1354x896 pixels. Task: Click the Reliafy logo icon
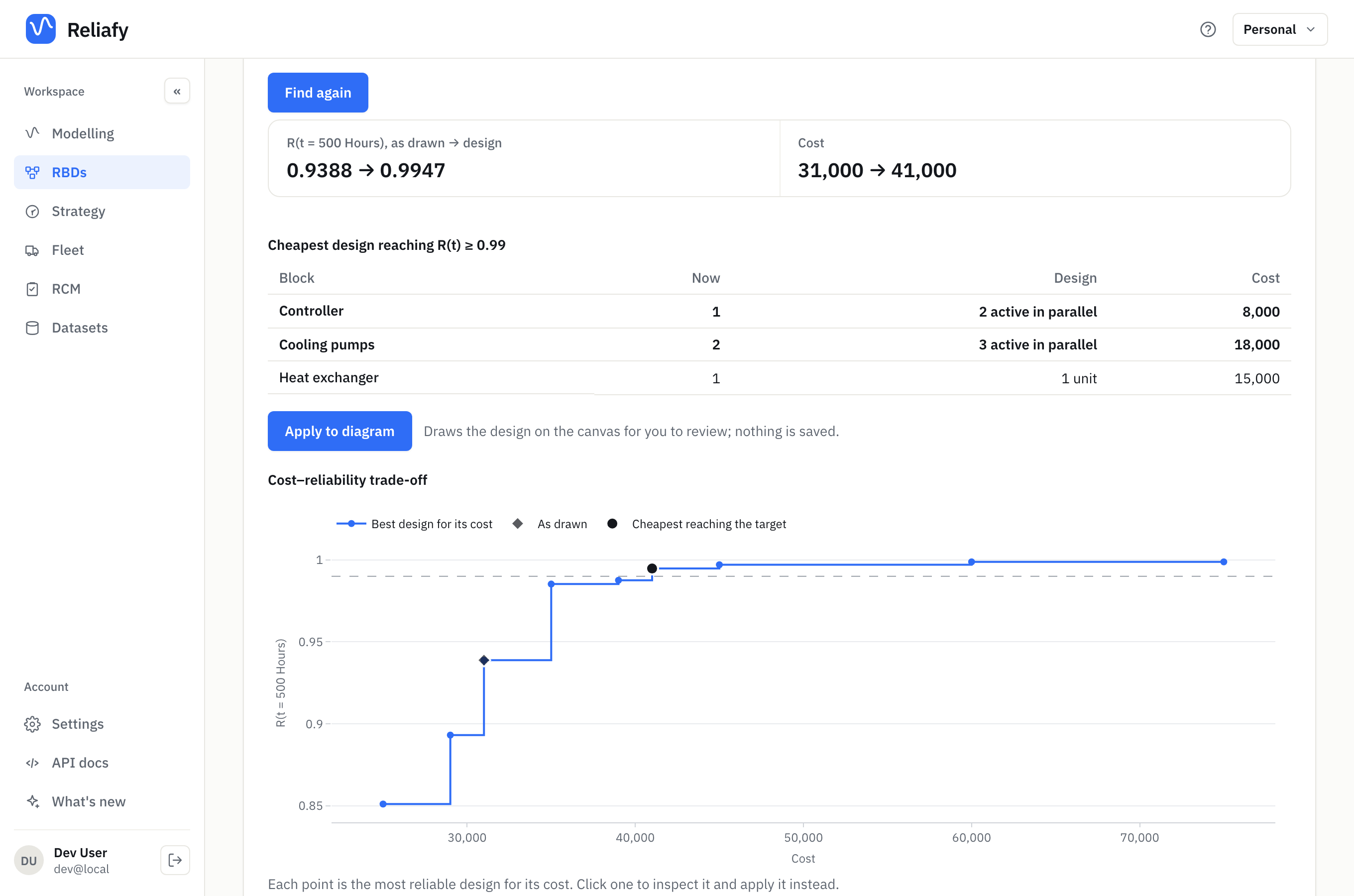click(40, 29)
